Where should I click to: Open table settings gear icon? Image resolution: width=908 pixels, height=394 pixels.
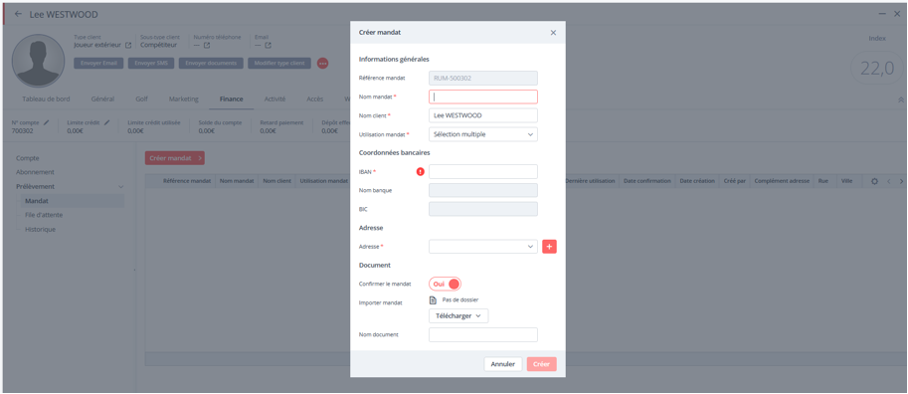pyautogui.click(x=874, y=181)
